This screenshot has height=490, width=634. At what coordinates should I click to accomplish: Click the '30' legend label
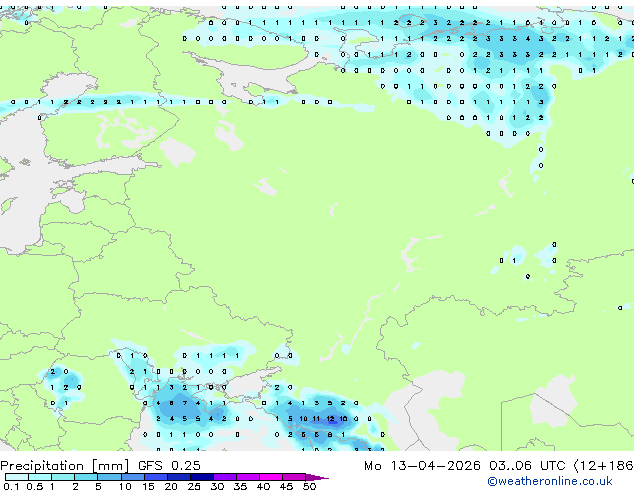(x=217, y=486)
